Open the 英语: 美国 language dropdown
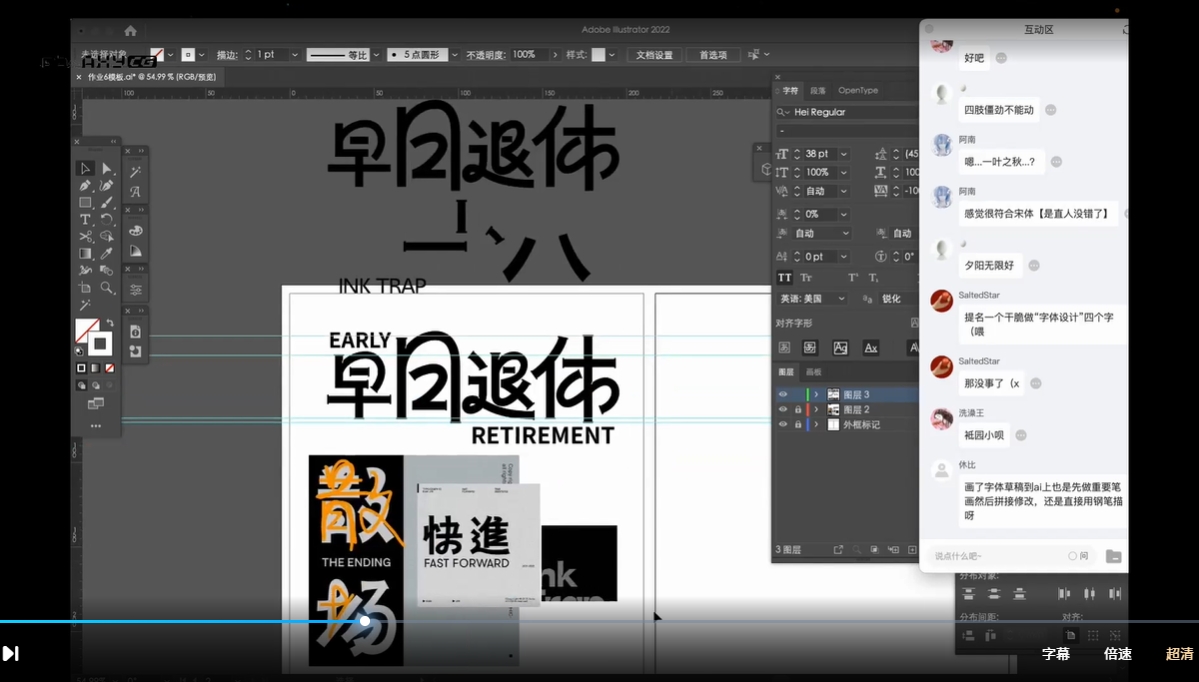 click(x=841, y=299)
